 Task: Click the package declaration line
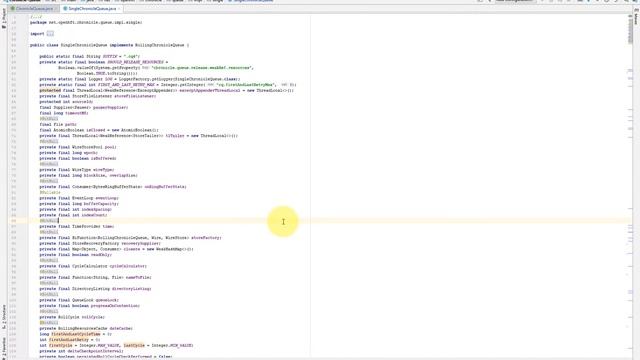tap(86, 22)
